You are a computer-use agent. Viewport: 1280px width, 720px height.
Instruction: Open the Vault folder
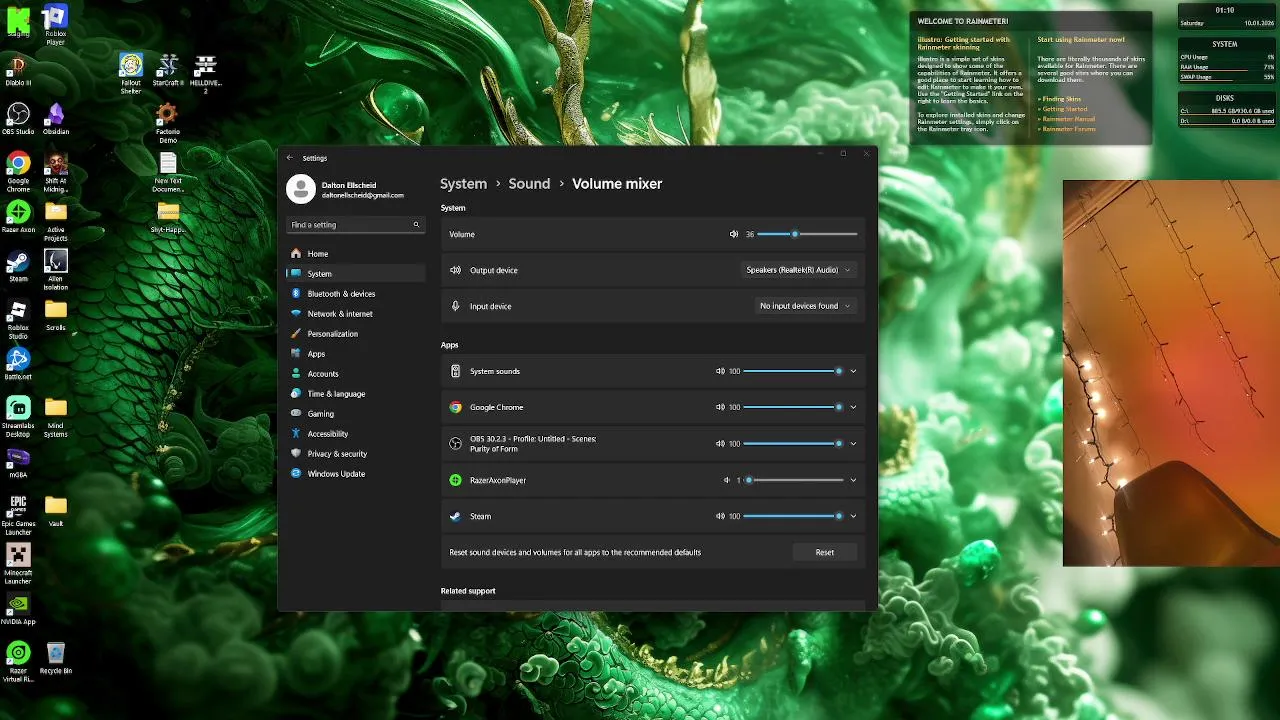pyautogui.click(x=56, y=511)
